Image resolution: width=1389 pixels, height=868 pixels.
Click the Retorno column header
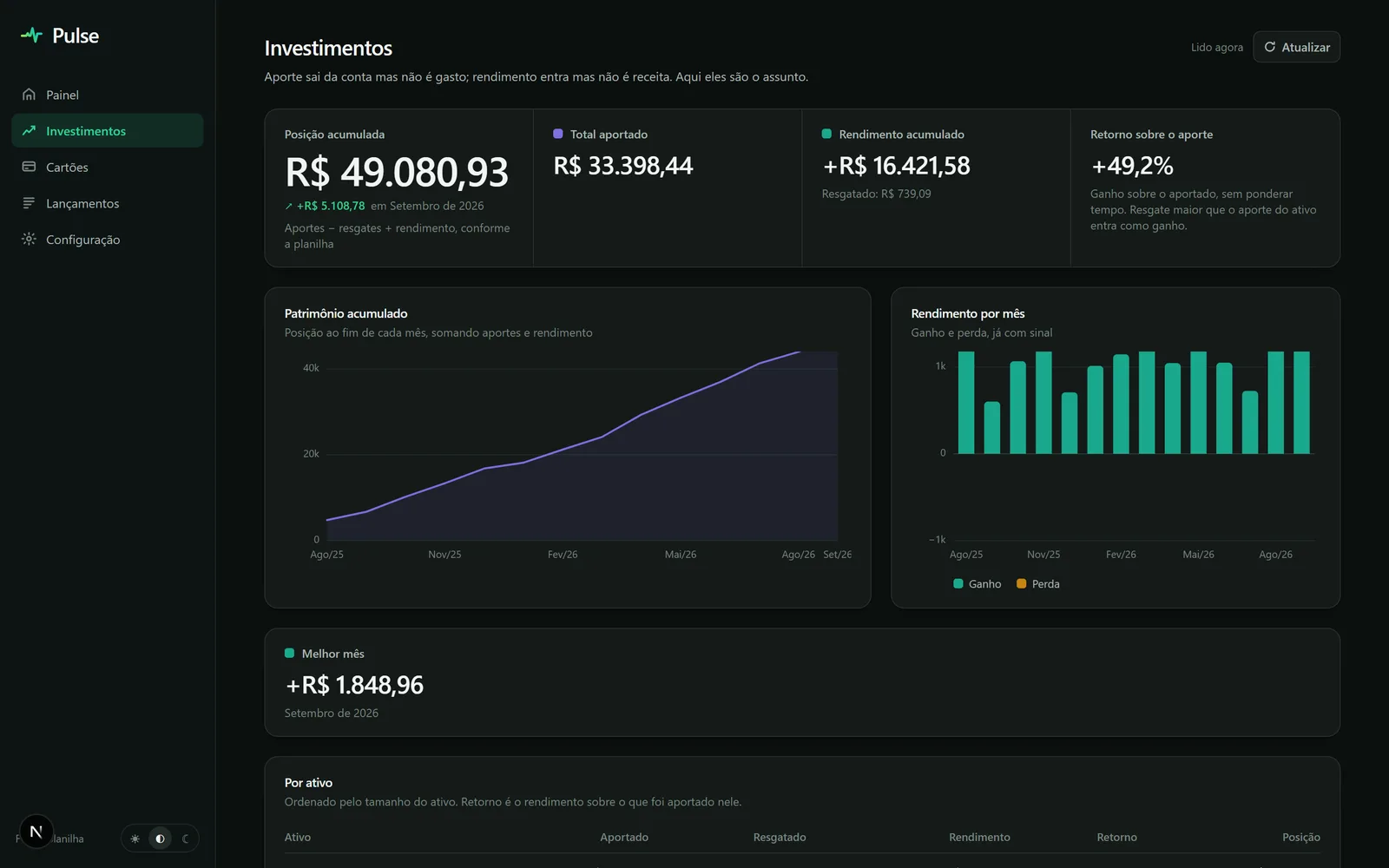(x=1116, y=838)
